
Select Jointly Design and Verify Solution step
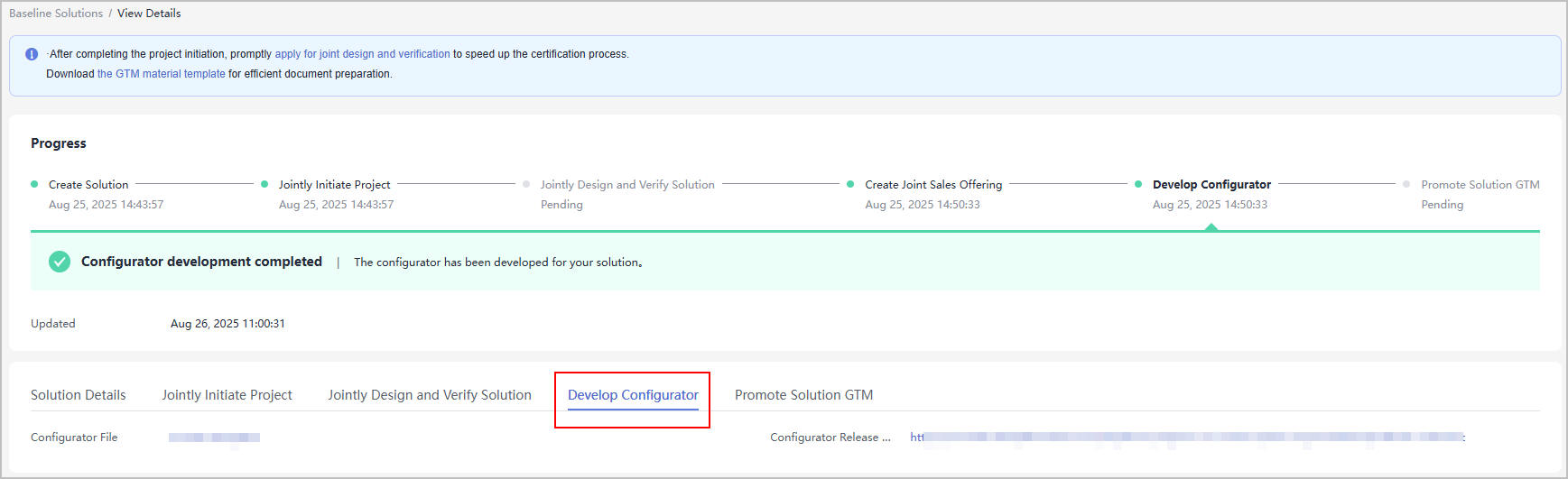627,185
